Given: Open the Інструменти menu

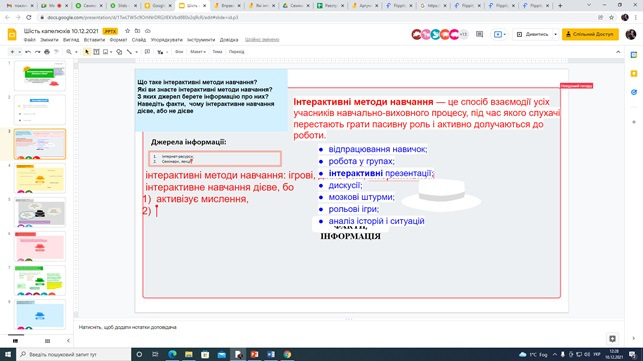Looking at the screenshot, I should [201, 40].
